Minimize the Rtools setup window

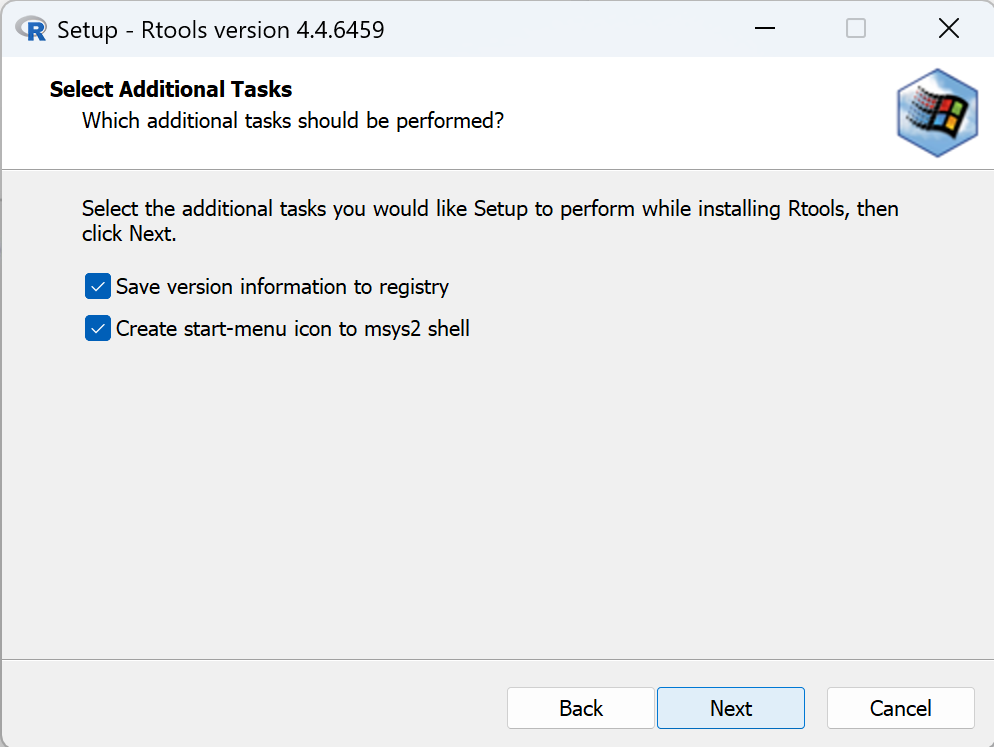[x=764, y=29]
